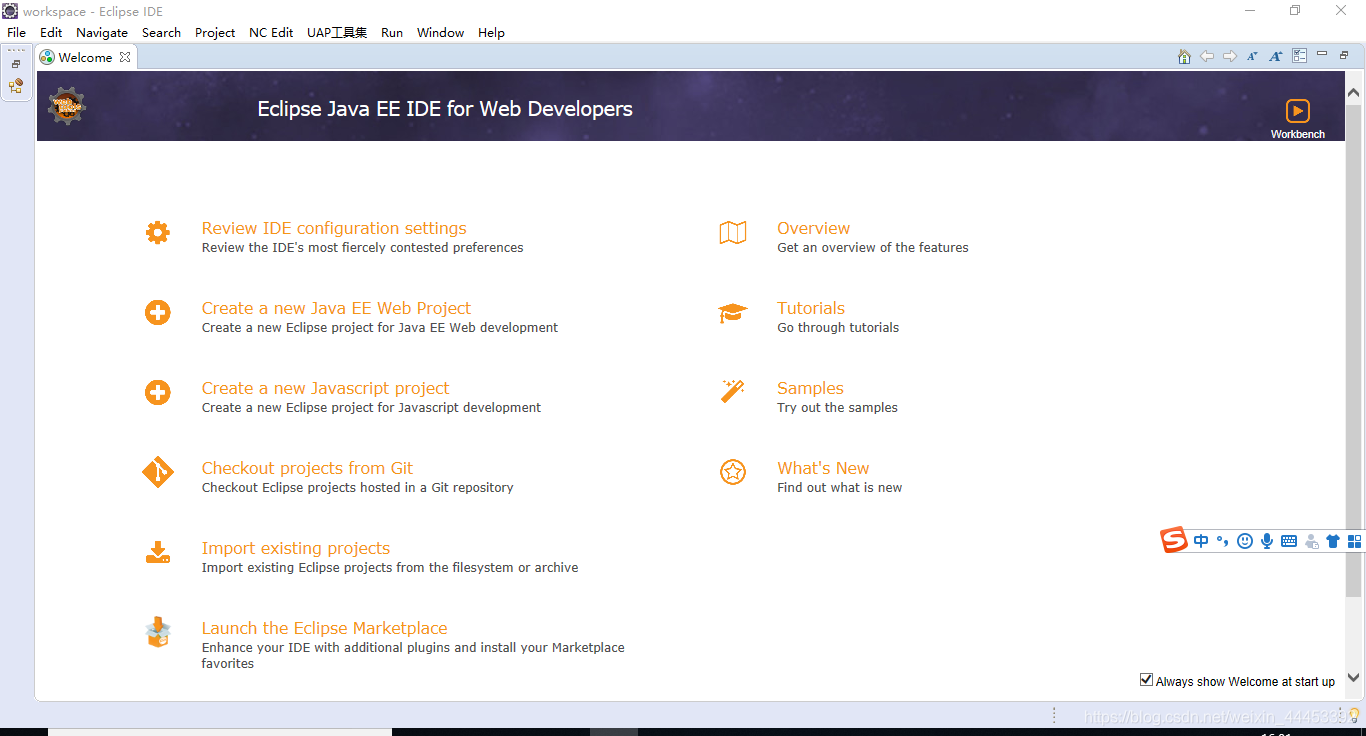Open Review IDE configuration settings link
Screen dimensions: 1366x736
334,228
